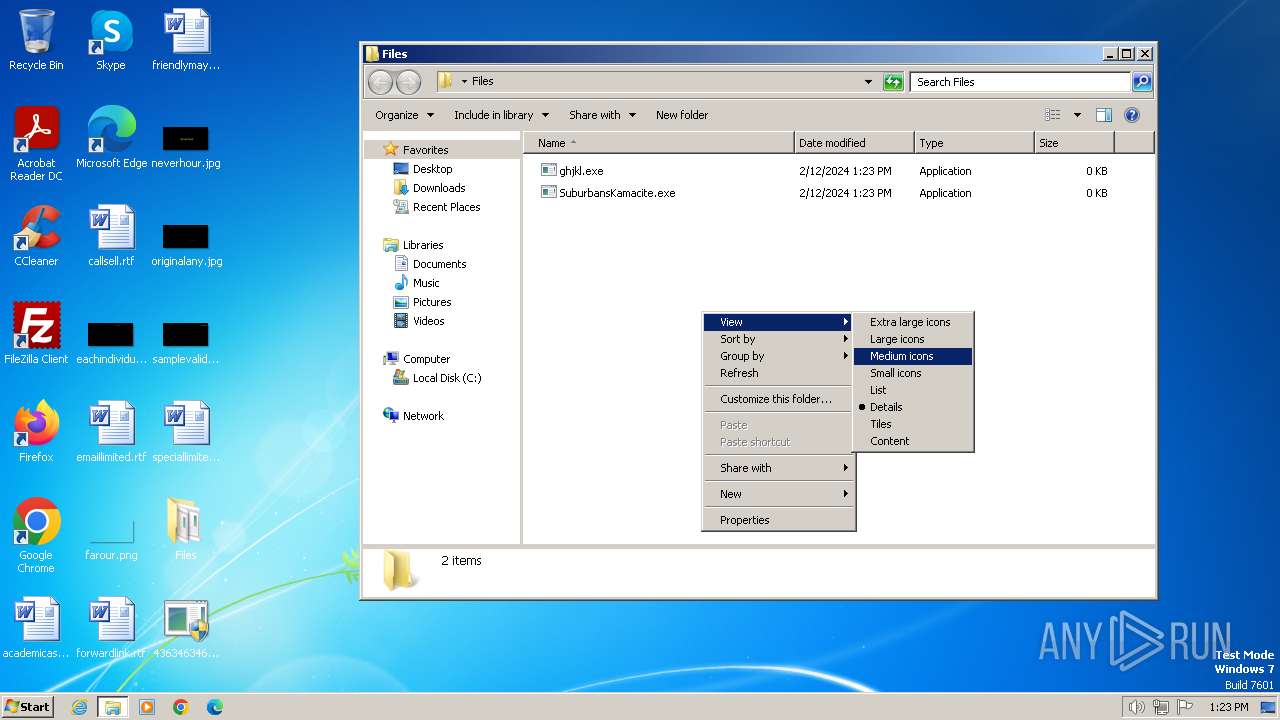Toggle the preview pane button
Image resolution: width=1280 pixels, height=720 pixels.
(x=1104, y=115)
